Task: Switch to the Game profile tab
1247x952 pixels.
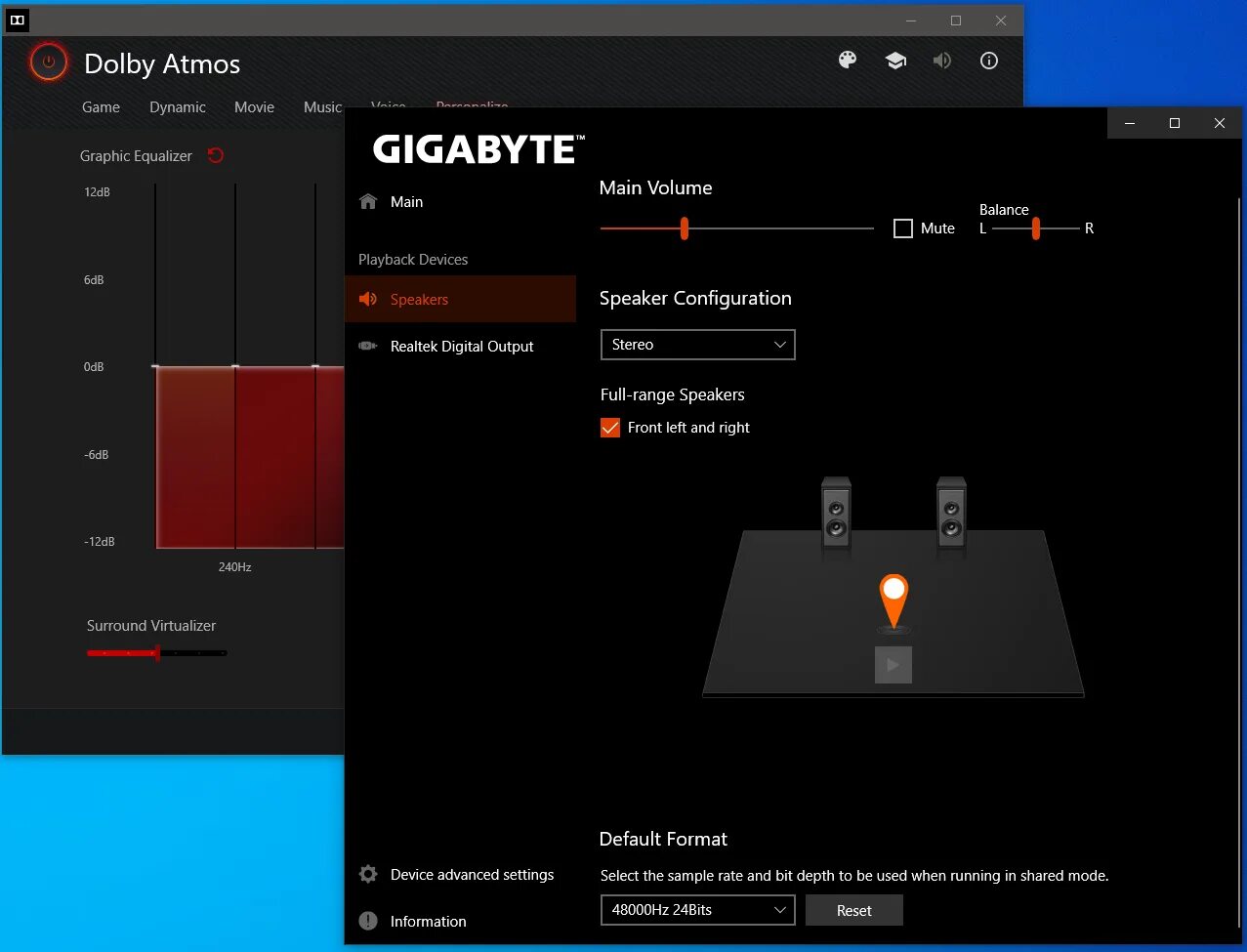Action: 101,107
